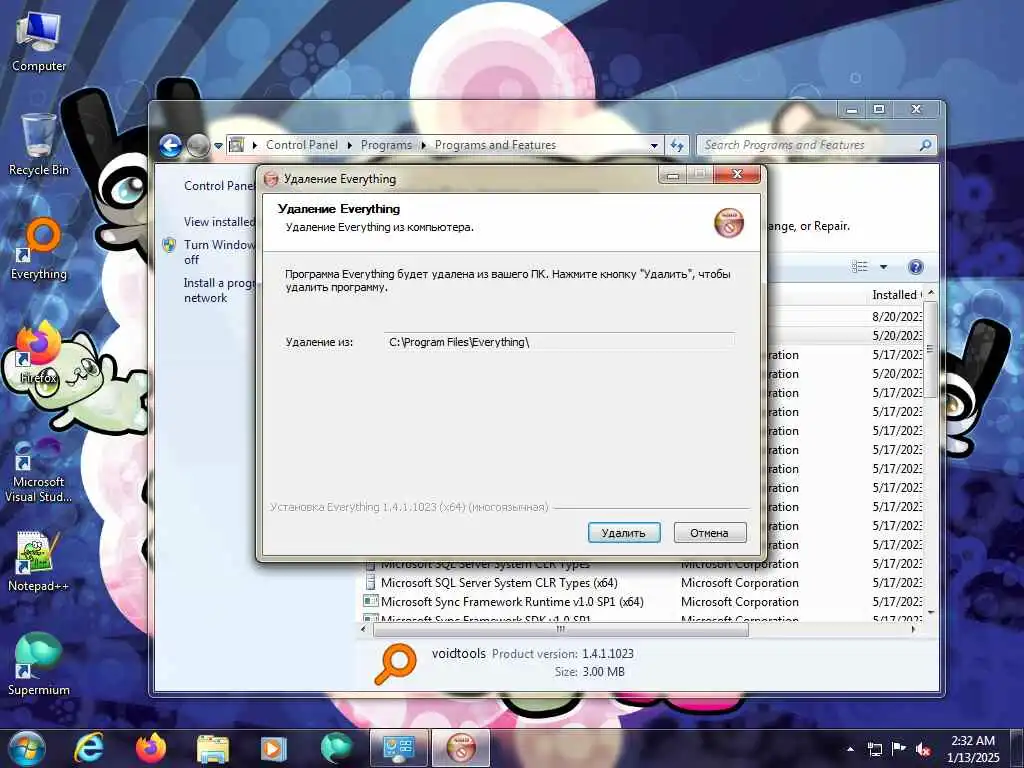Click the Programs breadcrumb

coord(386,145)
